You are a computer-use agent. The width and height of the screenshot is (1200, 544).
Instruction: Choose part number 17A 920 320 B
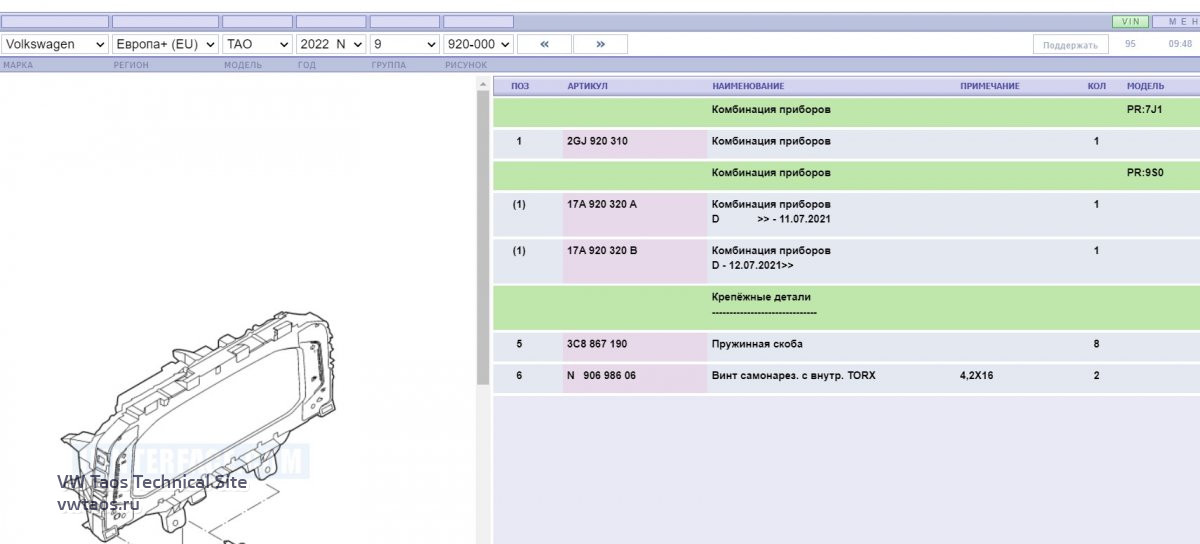pyautogui.click(x=602, y=250)
